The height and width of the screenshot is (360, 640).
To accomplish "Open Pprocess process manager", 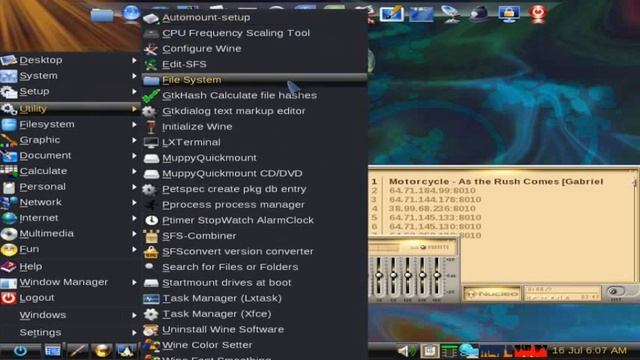I will pyautogui.click(x=254, y=205).
